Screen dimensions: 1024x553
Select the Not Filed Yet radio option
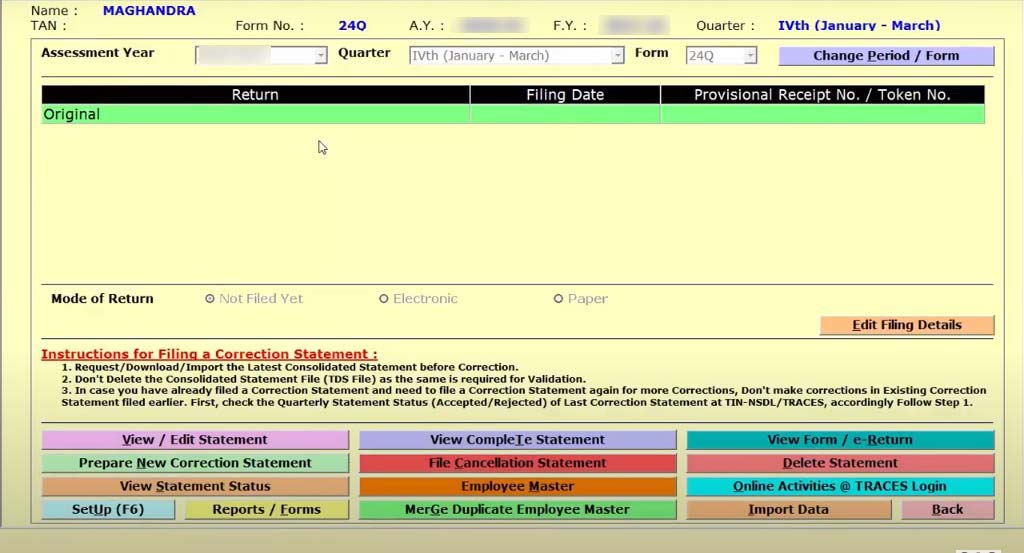[x=209, y=299]
